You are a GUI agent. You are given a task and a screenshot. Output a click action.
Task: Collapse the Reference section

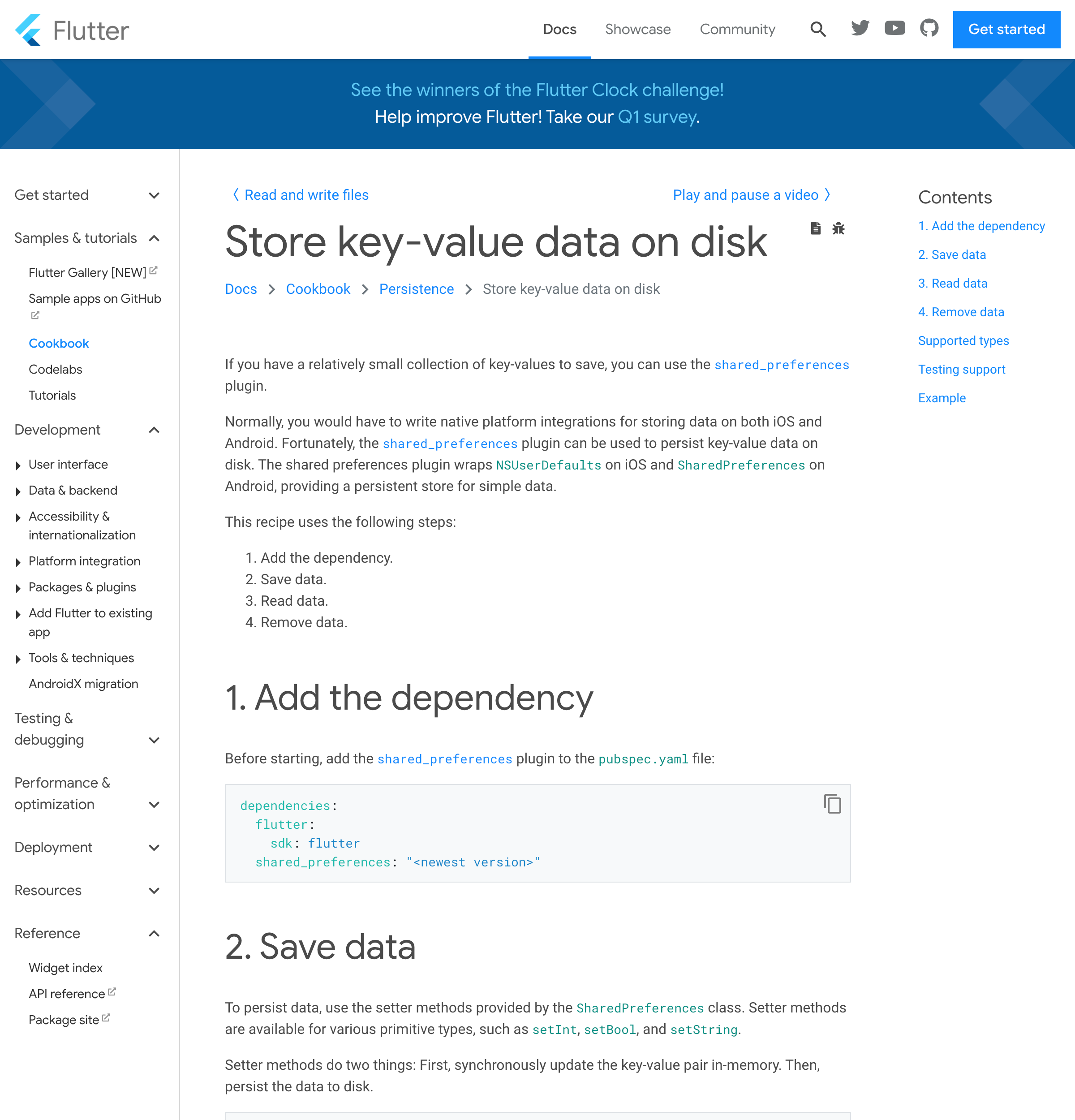click(x=154, y=933)
